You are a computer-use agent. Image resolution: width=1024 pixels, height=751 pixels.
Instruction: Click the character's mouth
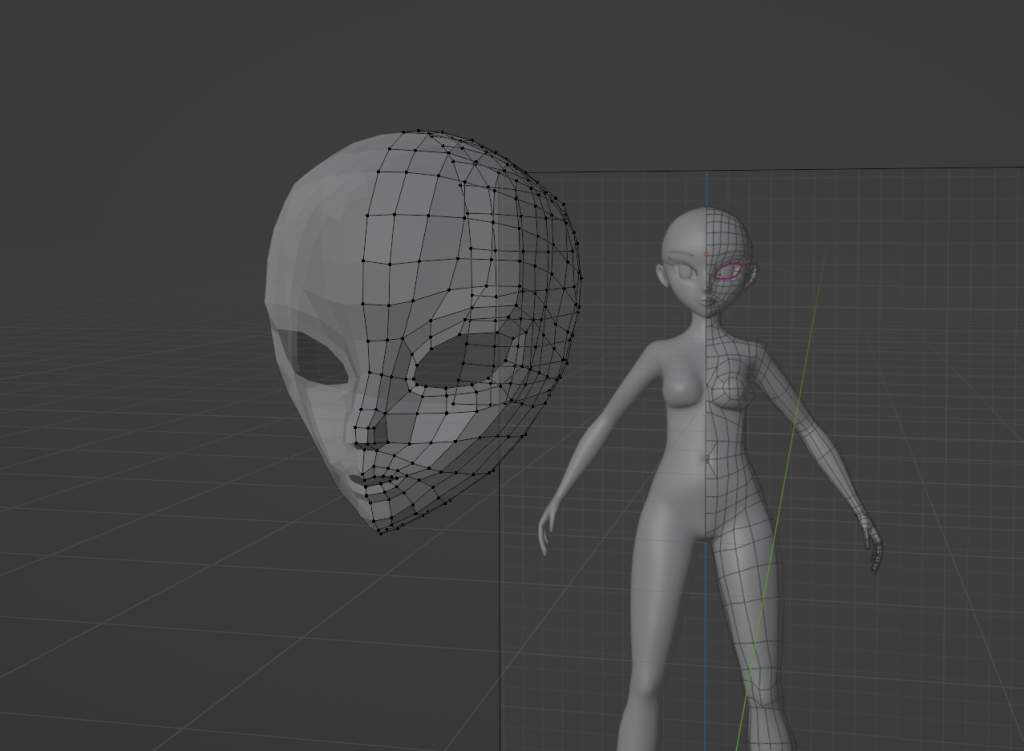click(707, 301)
